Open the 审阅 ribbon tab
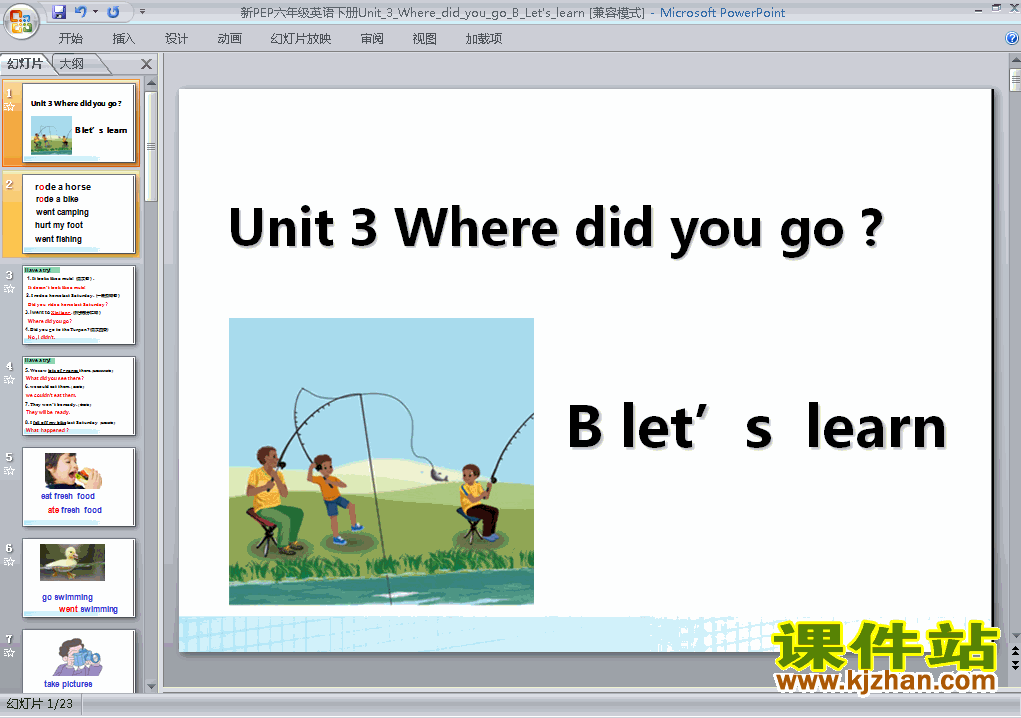The height and width of the screenshot is (718, 1021). (372, 39)
